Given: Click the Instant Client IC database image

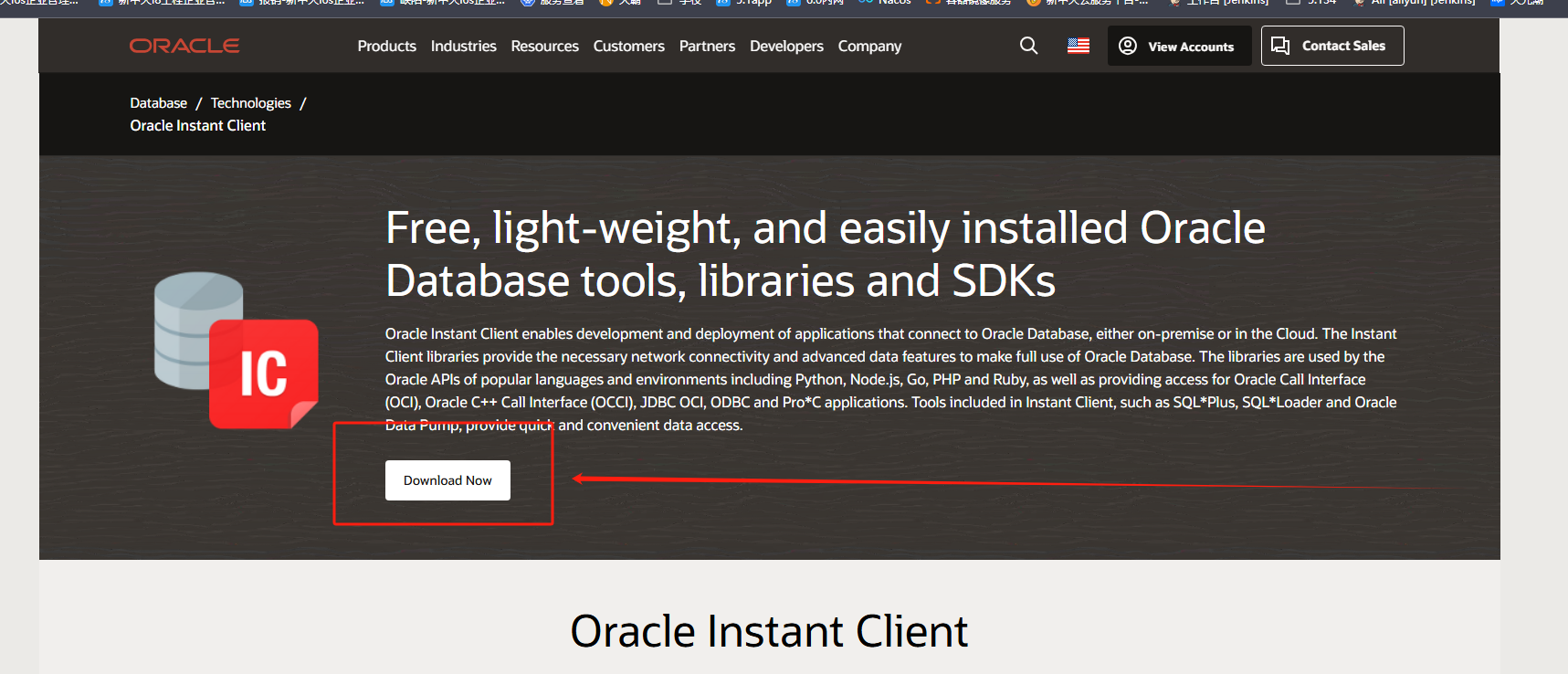Looking at the screenshot, I should (x=236, y=351).
